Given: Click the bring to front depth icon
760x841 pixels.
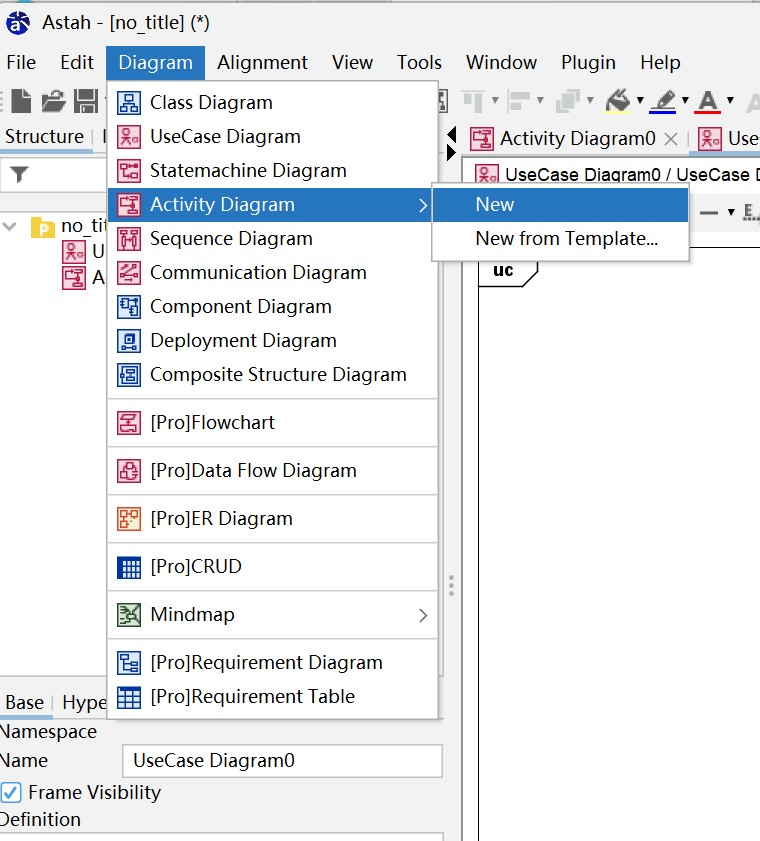Looking at the screenshot, I should click(568, 101).
